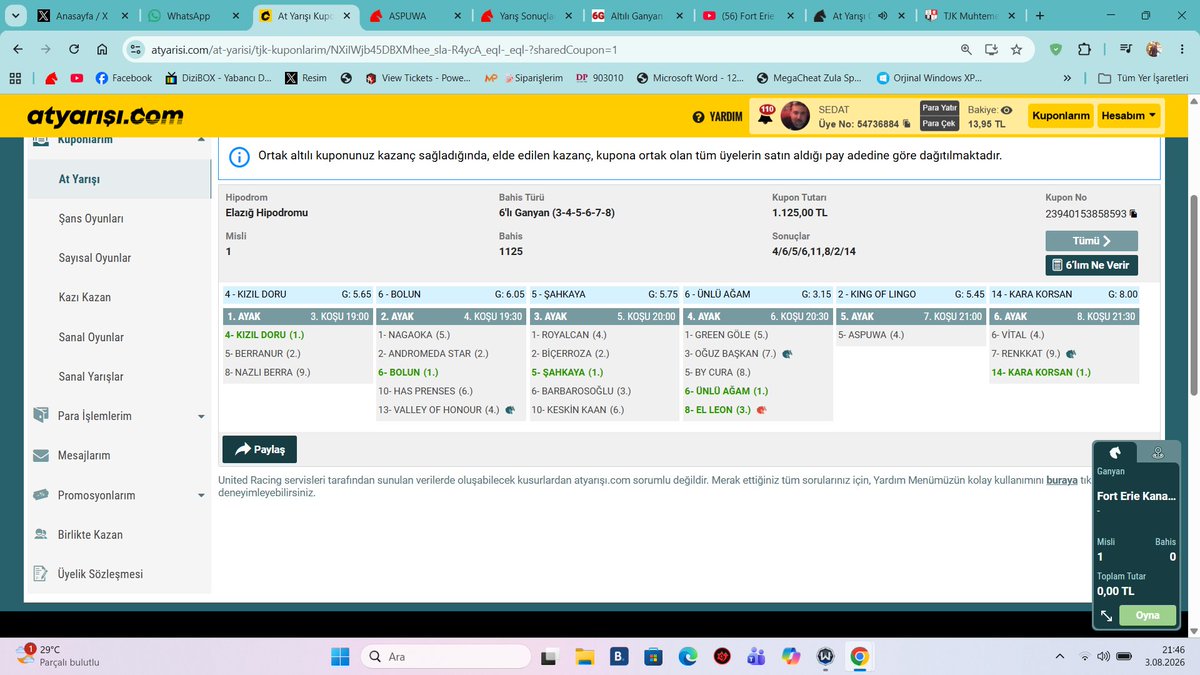Open the YARDIM help icon
Viewport: 1200px width, 675px height.
click(698, 117)
